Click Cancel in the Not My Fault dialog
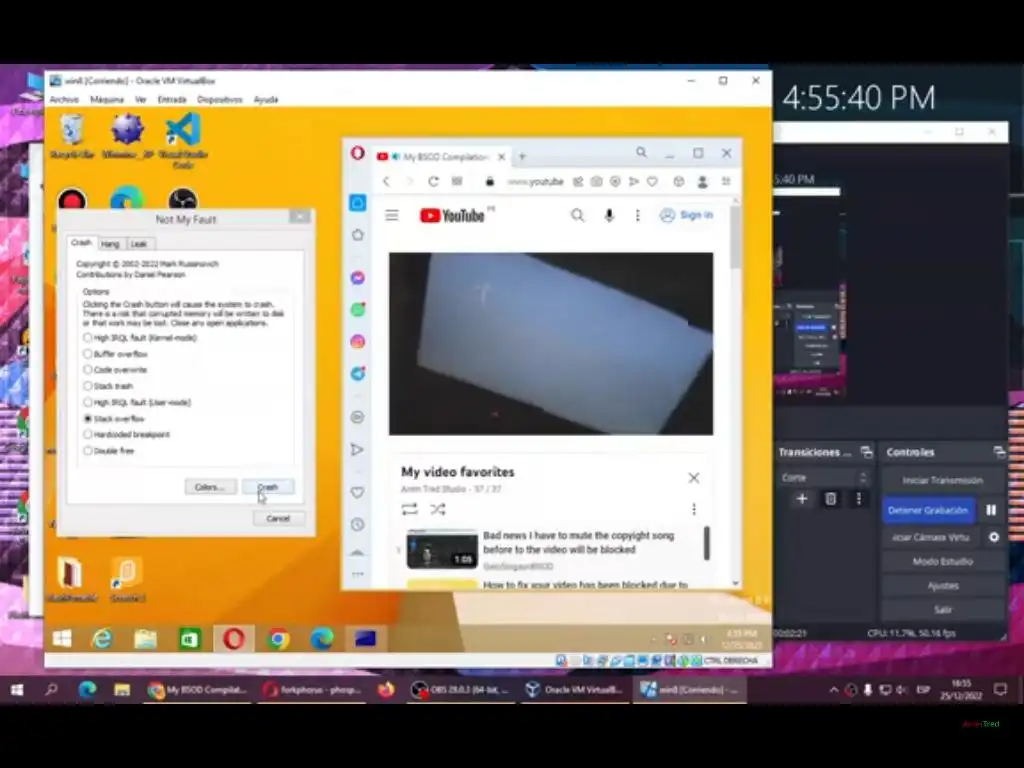Viewport: 1024px width, 768px height. (278, 519)
